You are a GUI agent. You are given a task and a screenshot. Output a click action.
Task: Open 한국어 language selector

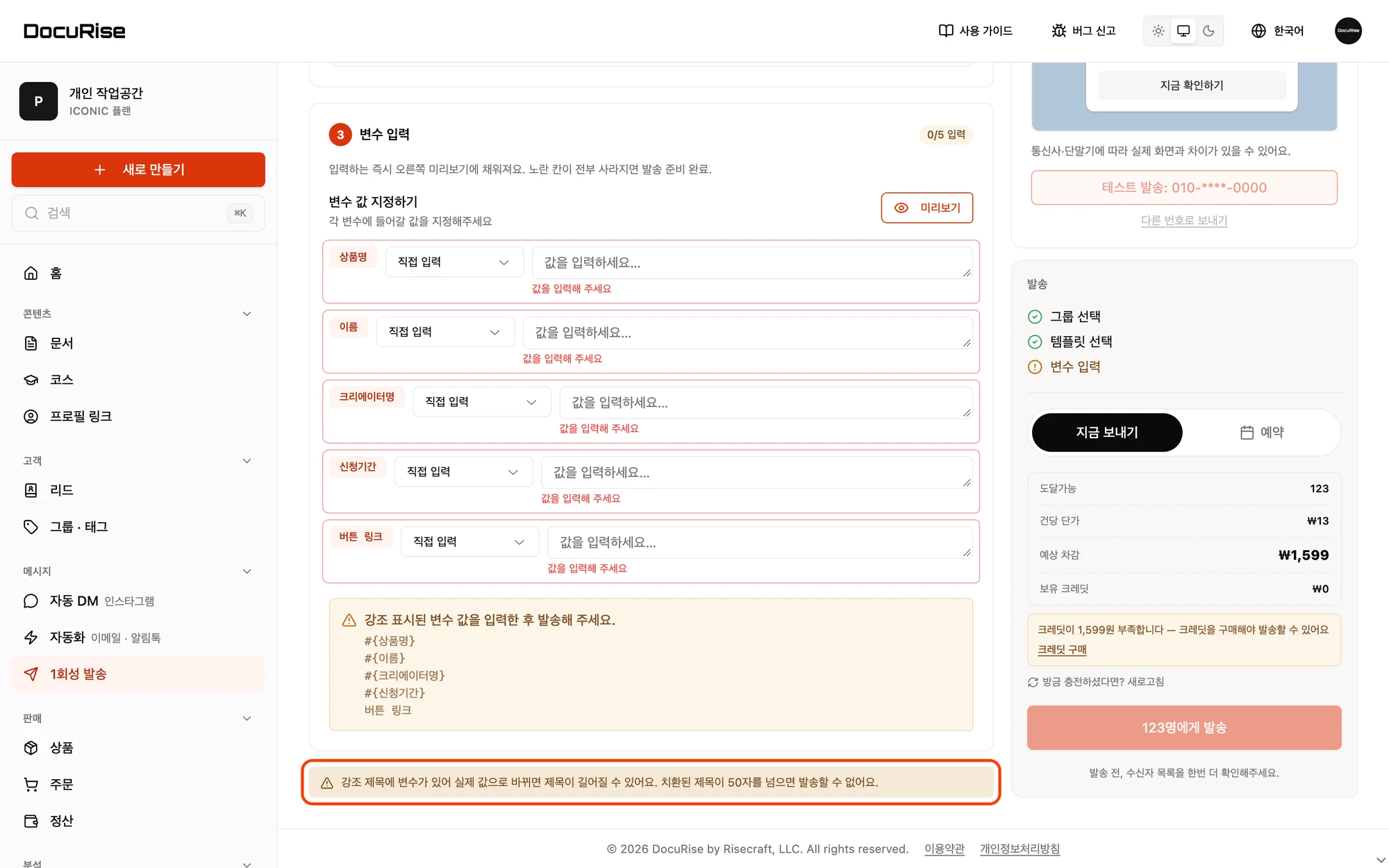1277,31
